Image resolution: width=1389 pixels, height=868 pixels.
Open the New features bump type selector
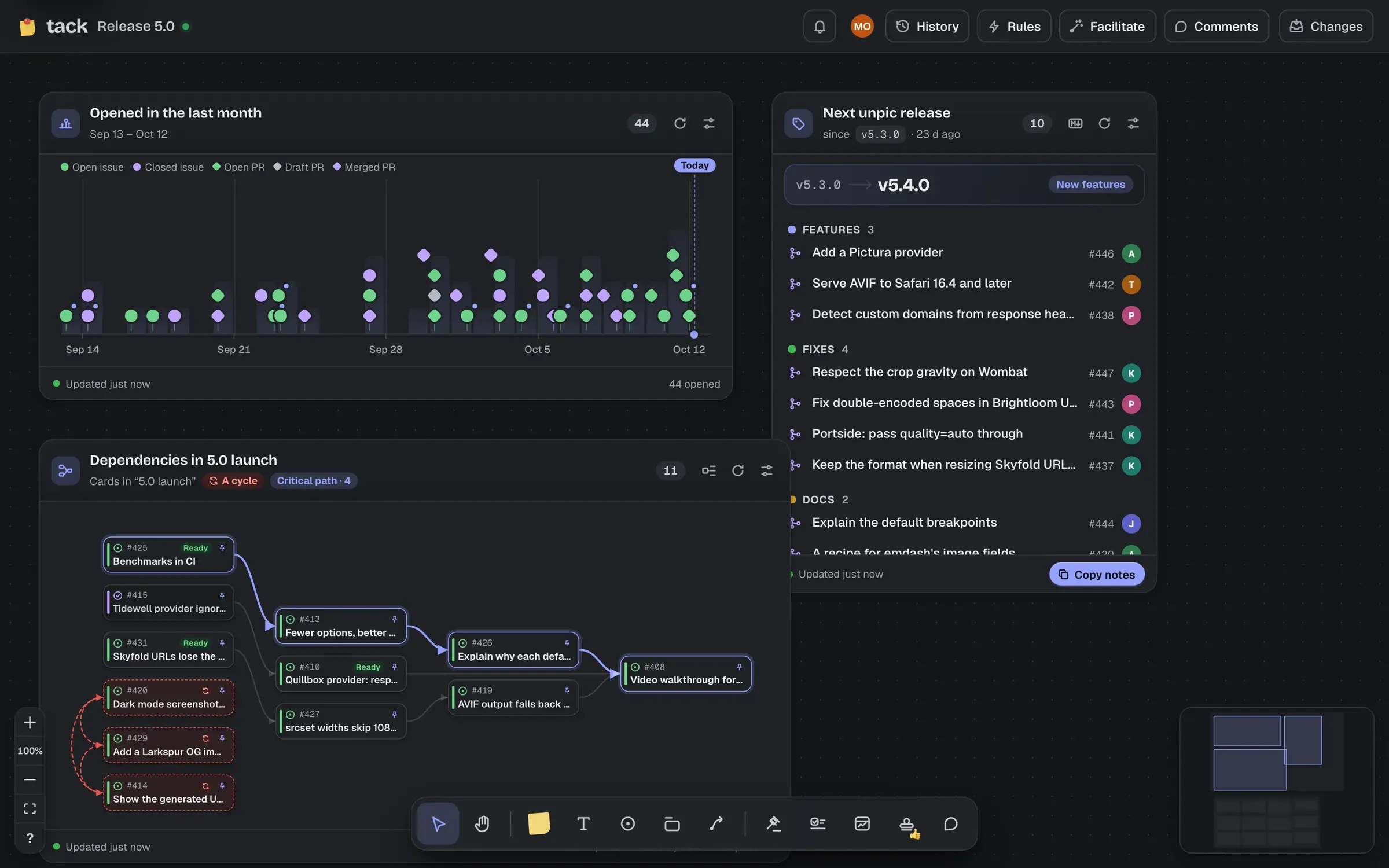[1090, 185]
